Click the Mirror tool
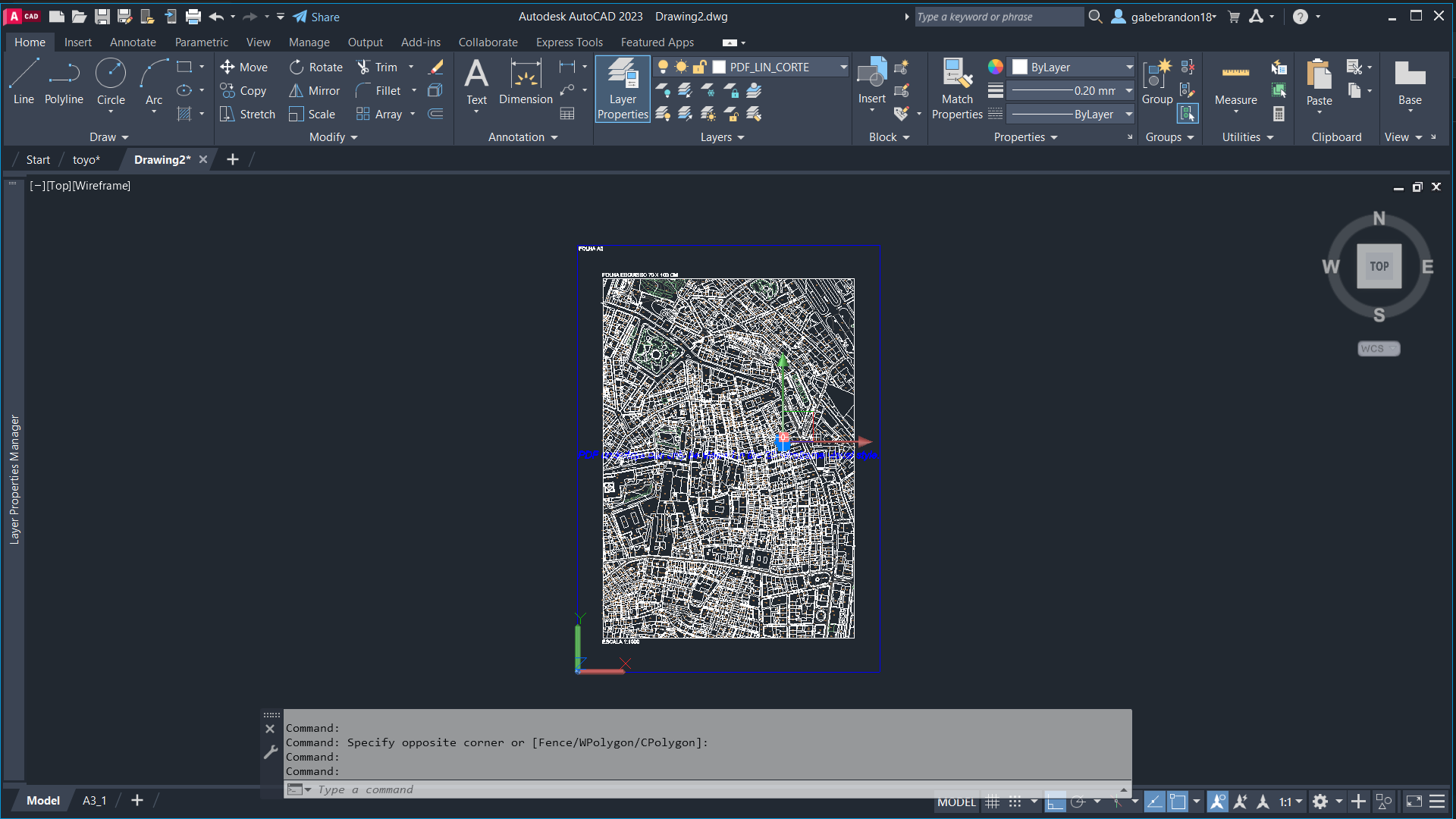 (x=315, y=91)
